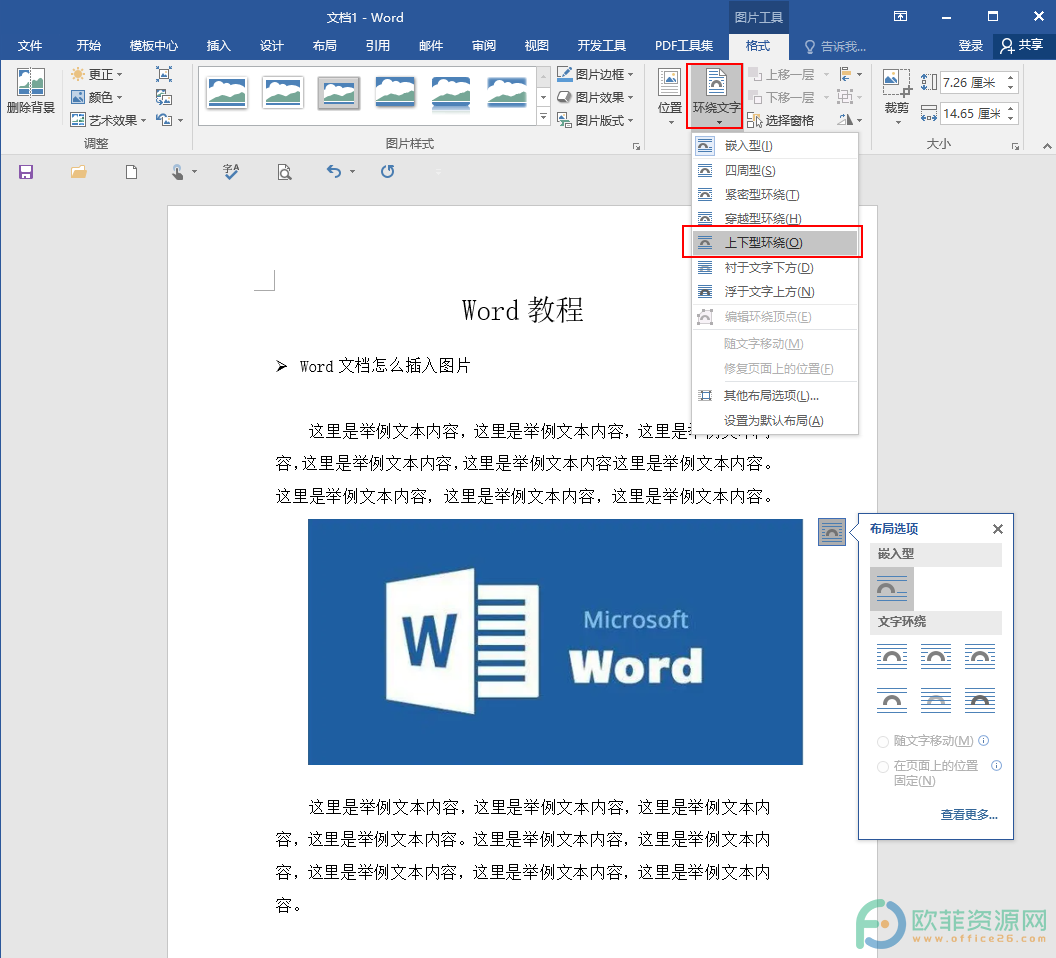
Task: Open the Crop (裁剪) dropdown
Action: click(896, 96)
